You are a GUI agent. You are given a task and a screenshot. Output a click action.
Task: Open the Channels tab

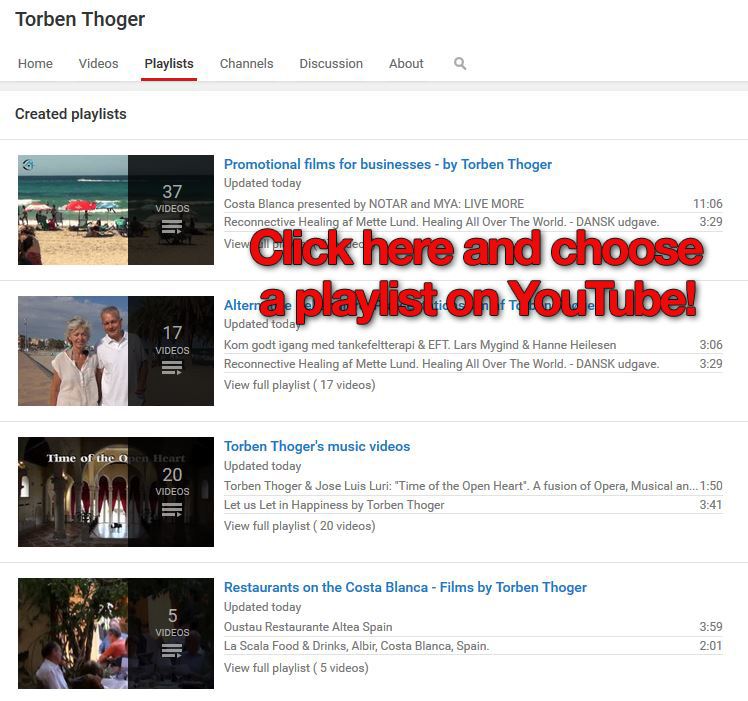[x=246, y=63]
